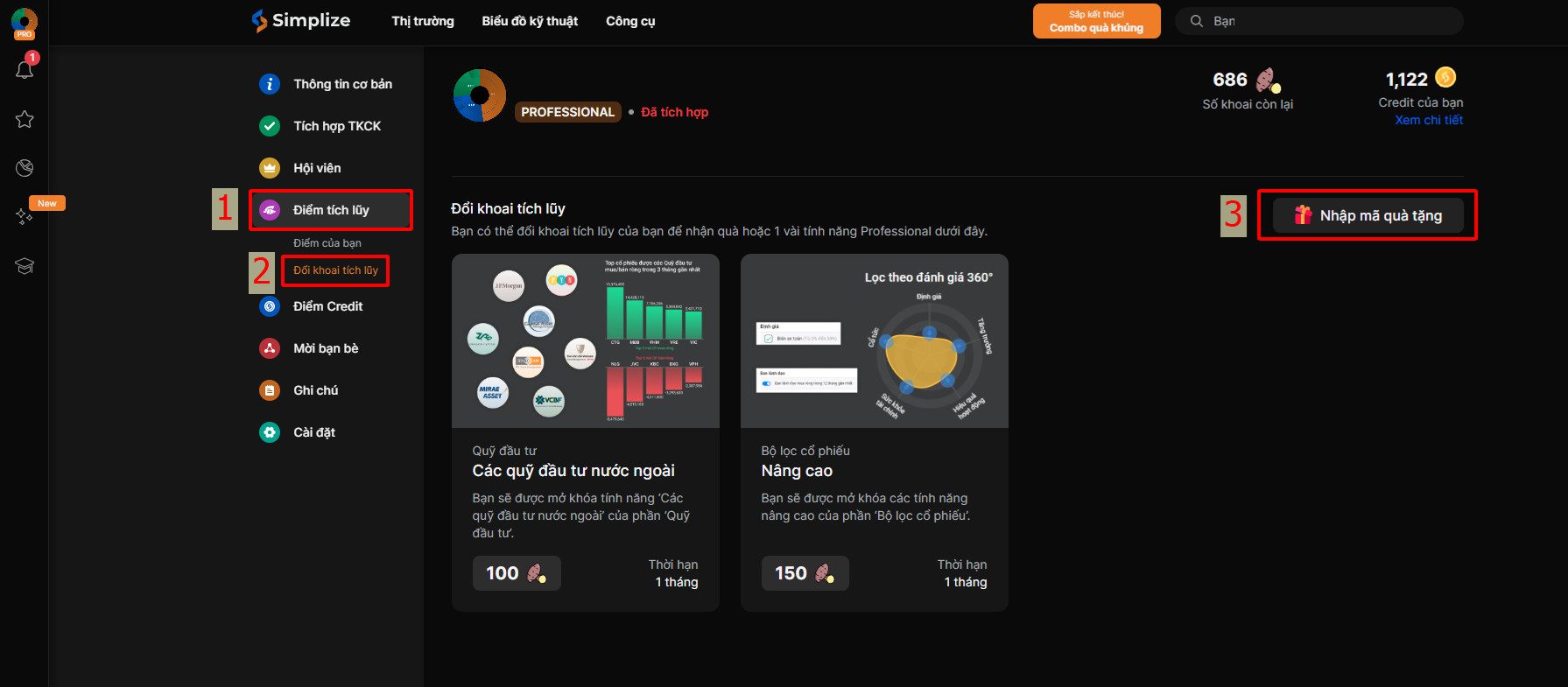Viewport: 1568px width, 687px height.
Task: Expand the Điểm tích lũy section
Action: pyautogui.click(x=331, y=210)
